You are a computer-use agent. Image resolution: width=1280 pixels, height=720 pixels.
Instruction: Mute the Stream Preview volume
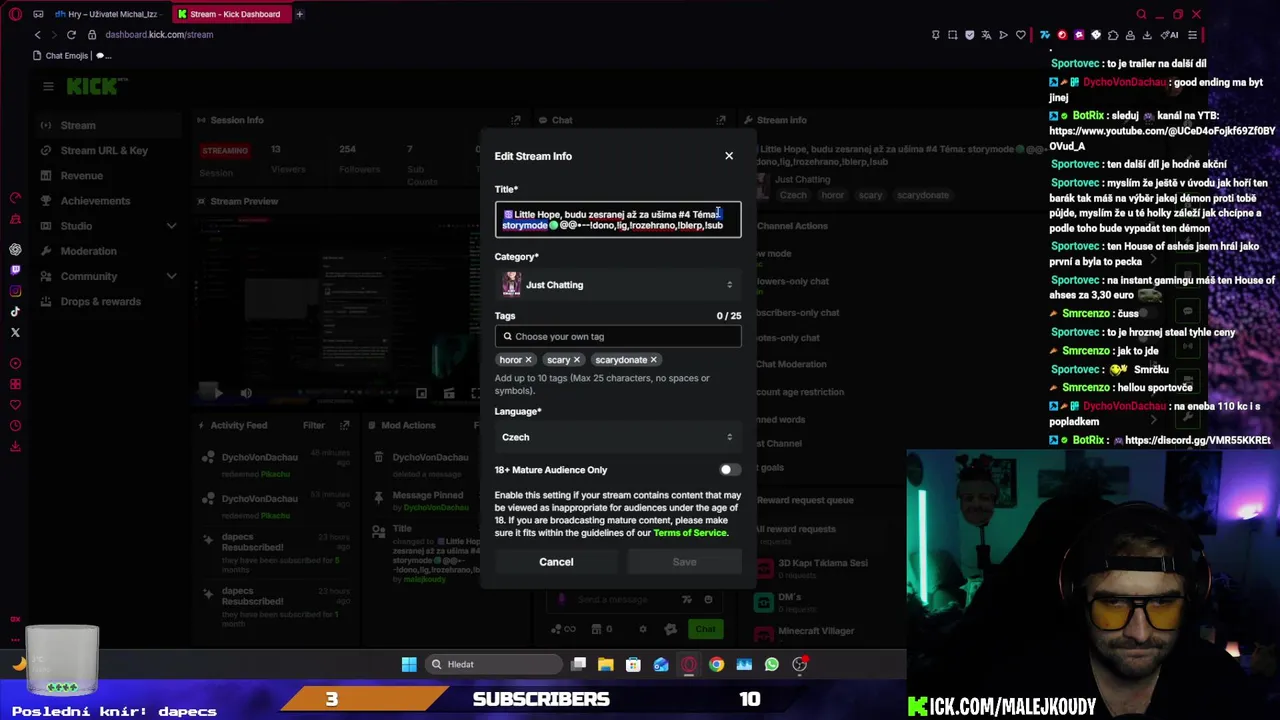click(246, 393)
